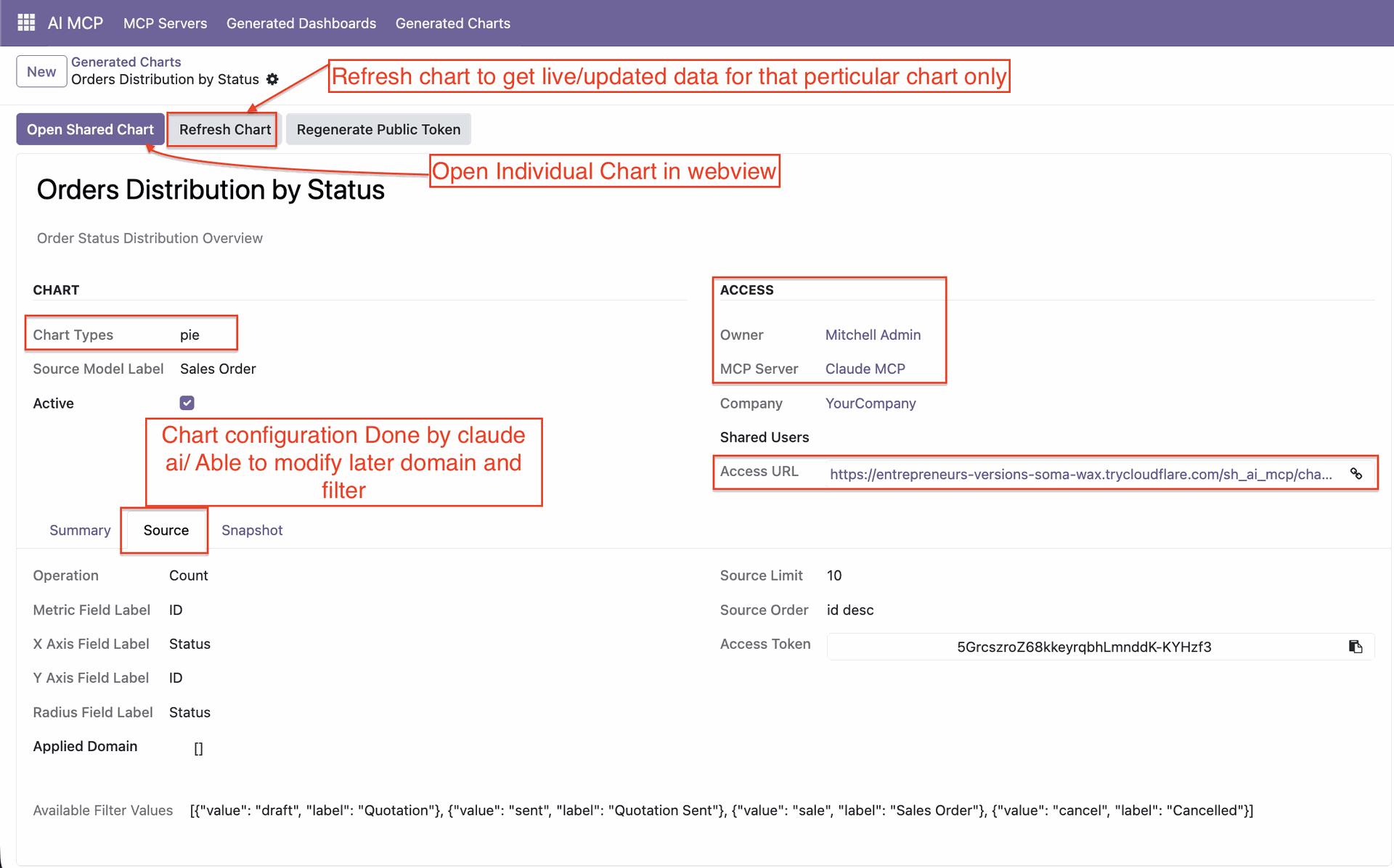Open Generated Dashboards menu
Image resolution: width=1394 pixels, height=868 pixels.
pos(301,23)
